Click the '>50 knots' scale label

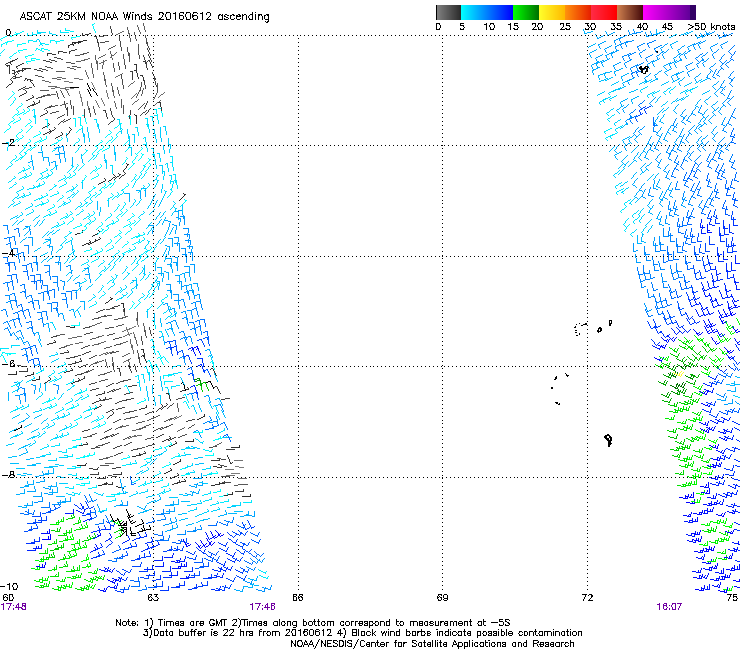tap(711, 27)
